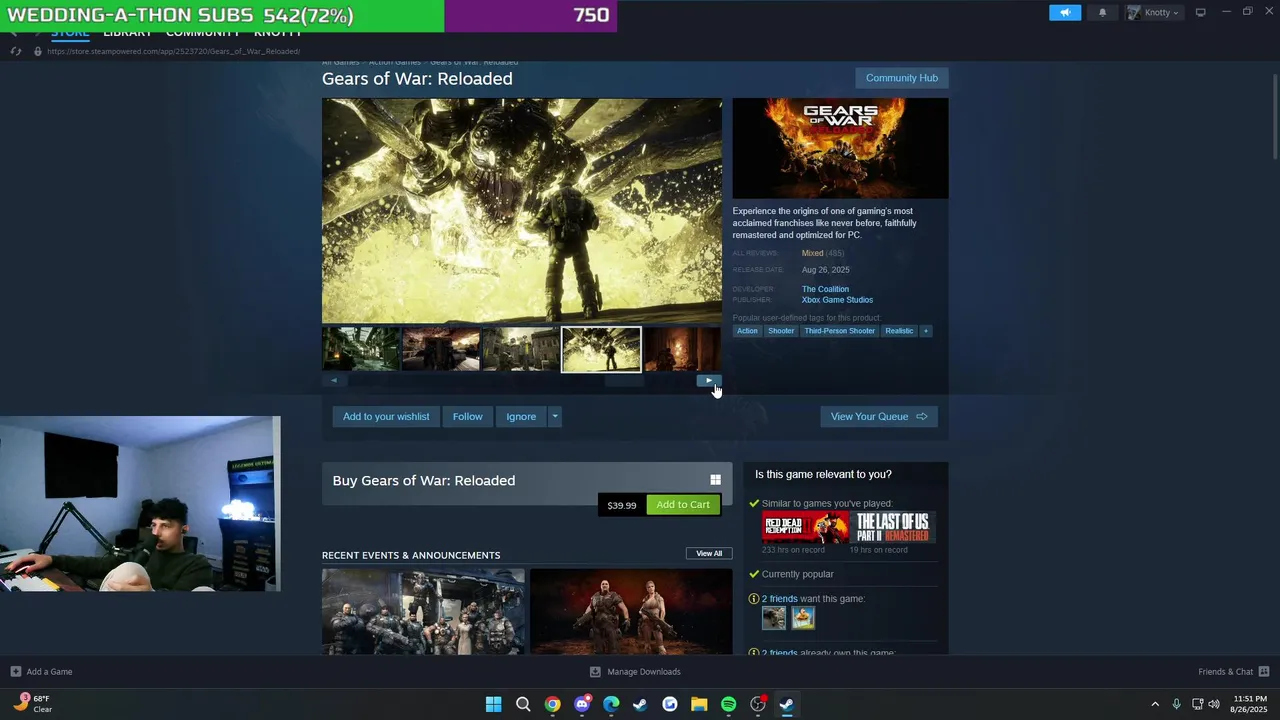Click the green Add to Cart button
The height and width of the screenshot is (720, 1280).
683,505
